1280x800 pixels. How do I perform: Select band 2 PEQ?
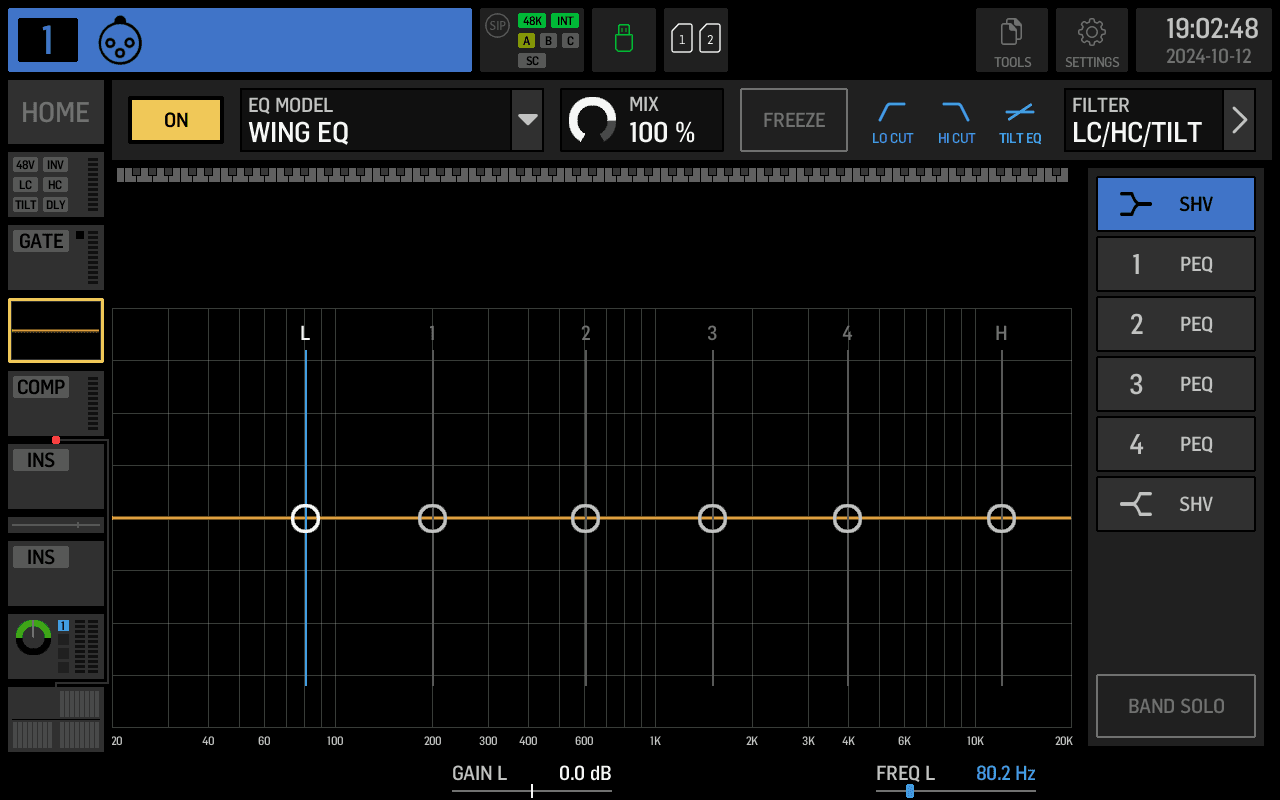1176,324
